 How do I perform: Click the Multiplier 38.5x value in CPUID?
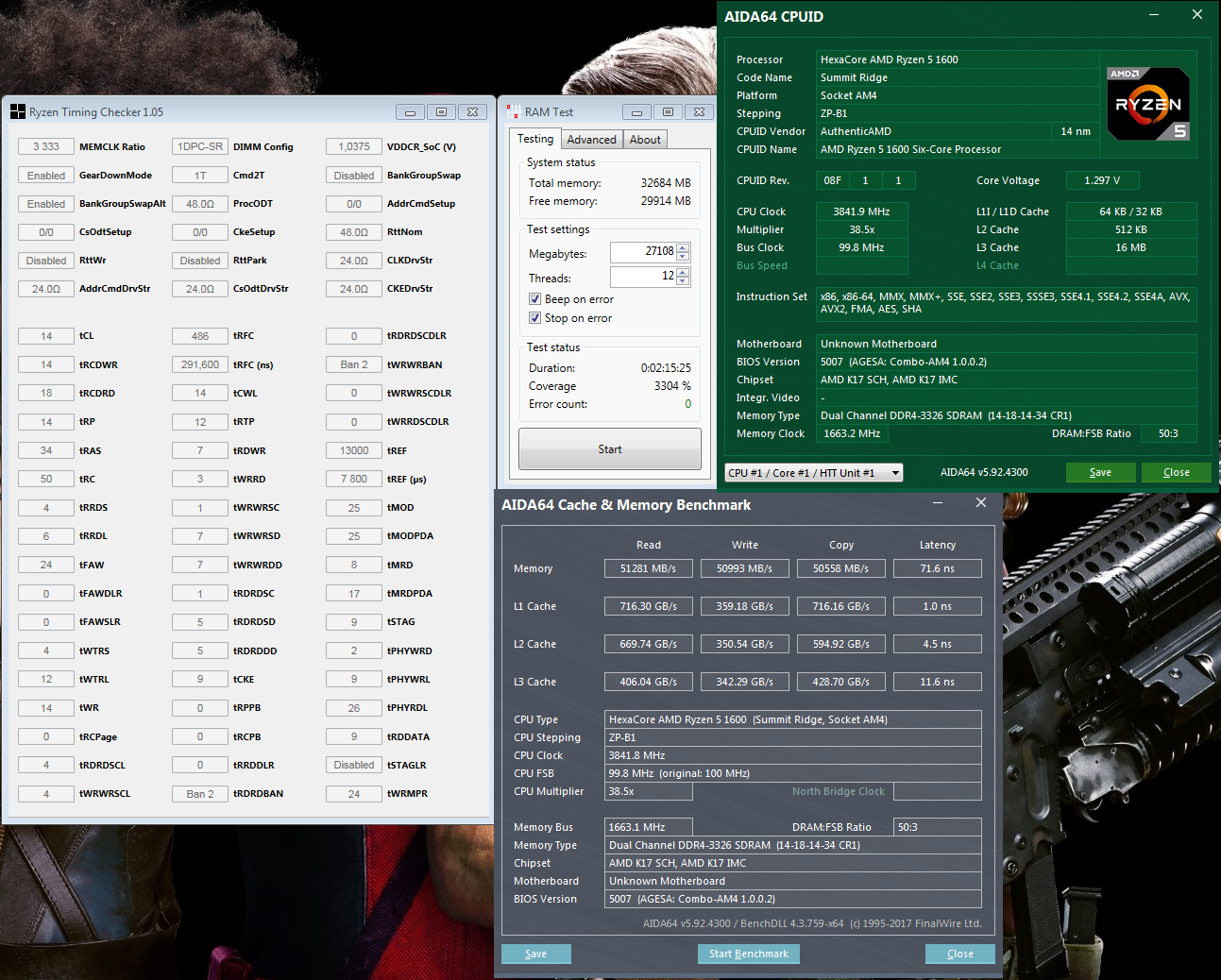pos(861,229)
